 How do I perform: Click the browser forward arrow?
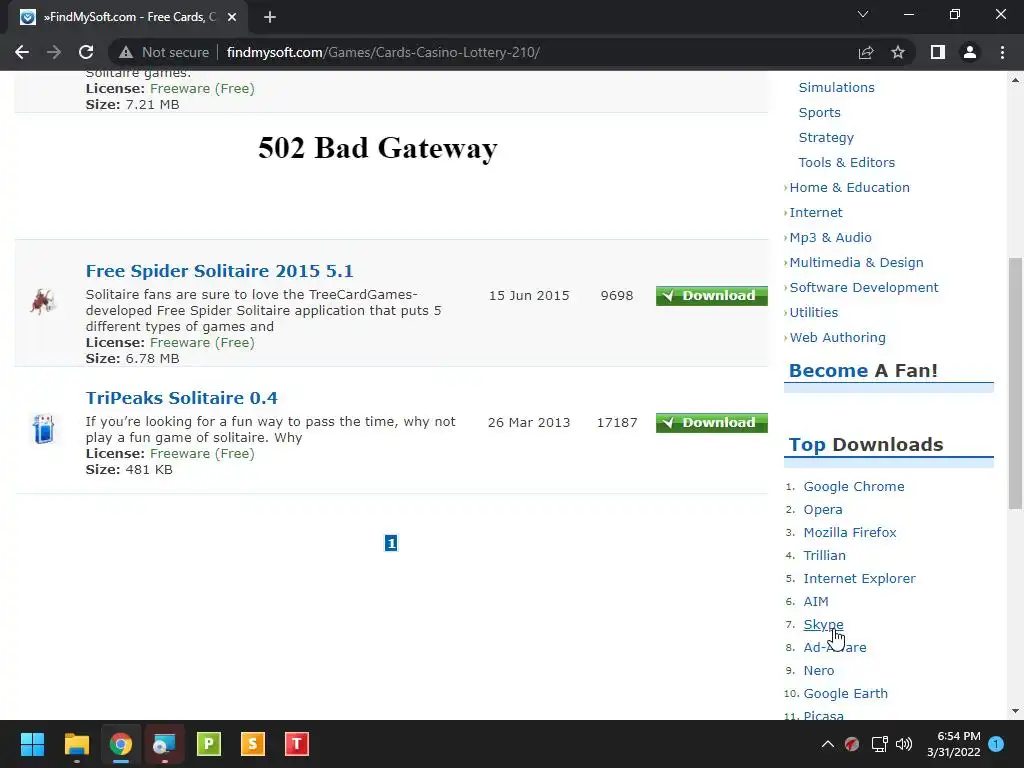tap(54, 52)
